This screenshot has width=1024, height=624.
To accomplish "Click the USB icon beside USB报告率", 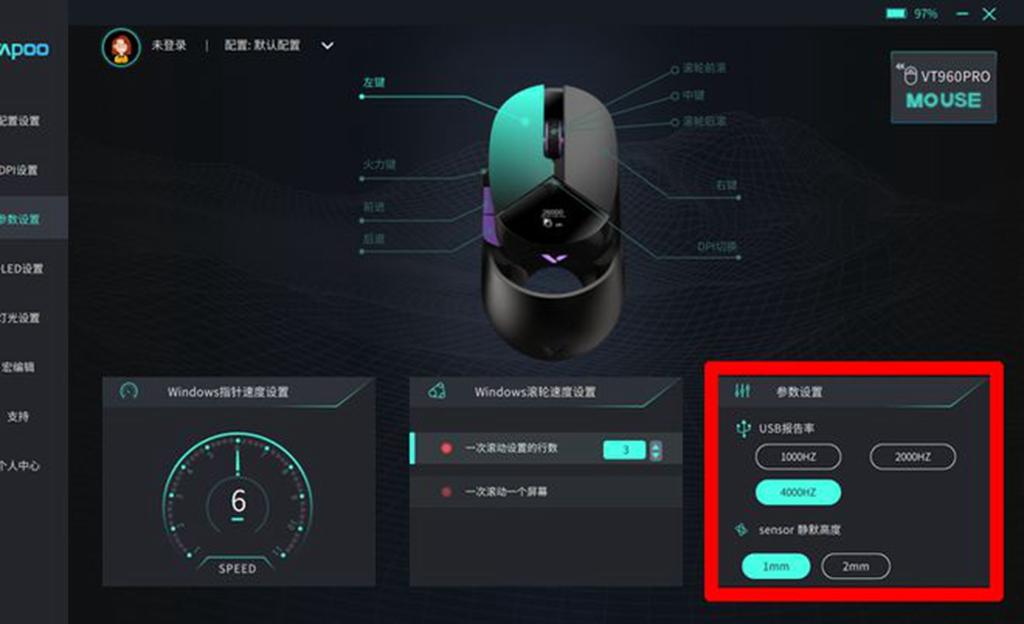I will pos(743,429).
